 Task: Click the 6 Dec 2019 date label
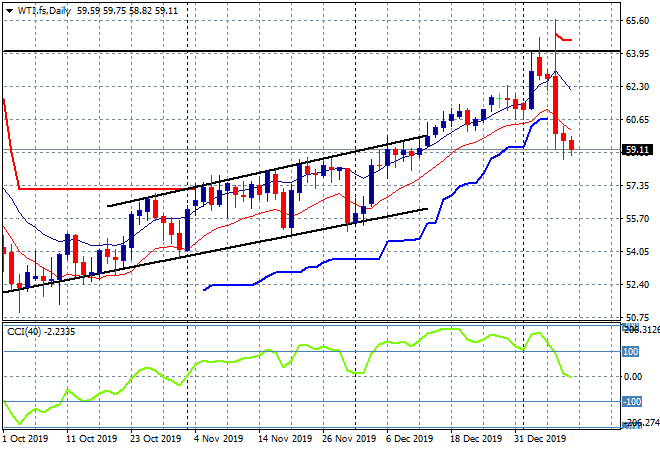point(410,439)
